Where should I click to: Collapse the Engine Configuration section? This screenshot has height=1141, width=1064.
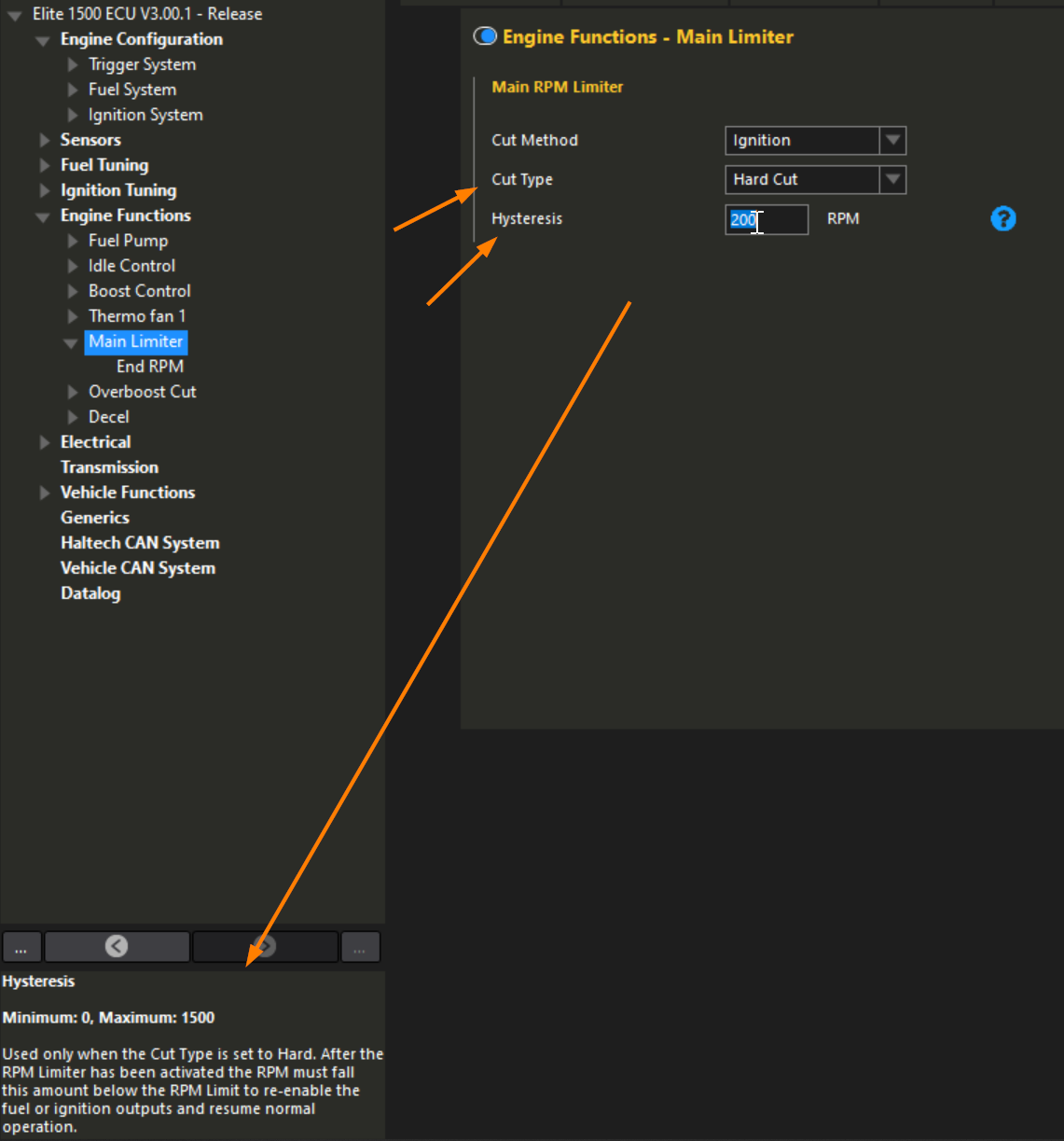coord(42,39)
